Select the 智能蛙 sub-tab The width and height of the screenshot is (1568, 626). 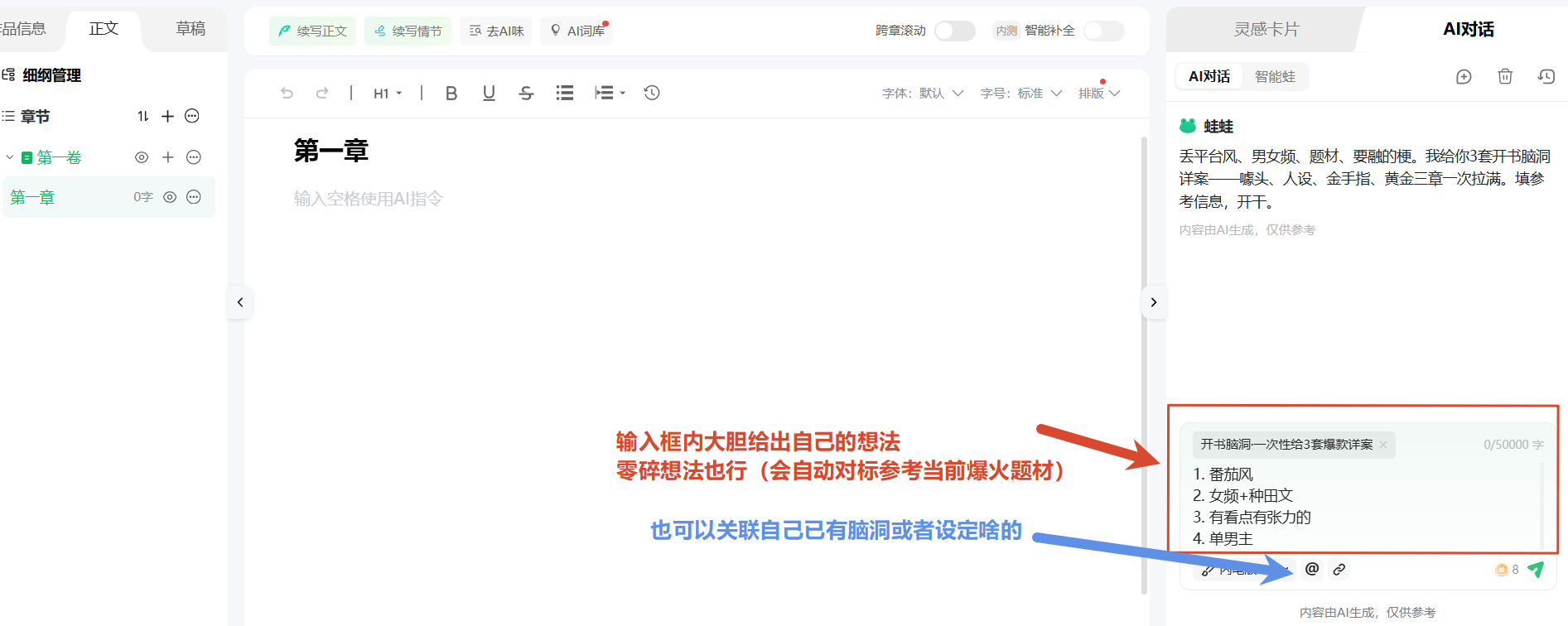click(x=1275, y=76)
